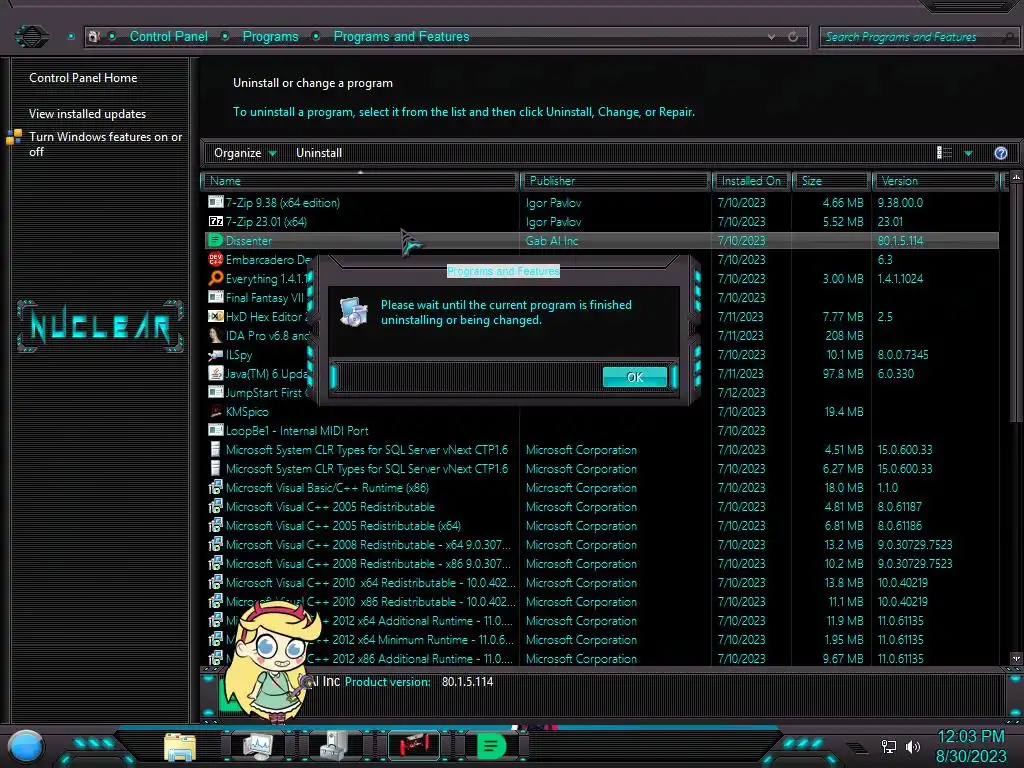The height and width of the screenshot is (768, 1024).
Task: Select Microsoft Visual C++ 2010 x86 Redistributable row
Action: (601, 601)
